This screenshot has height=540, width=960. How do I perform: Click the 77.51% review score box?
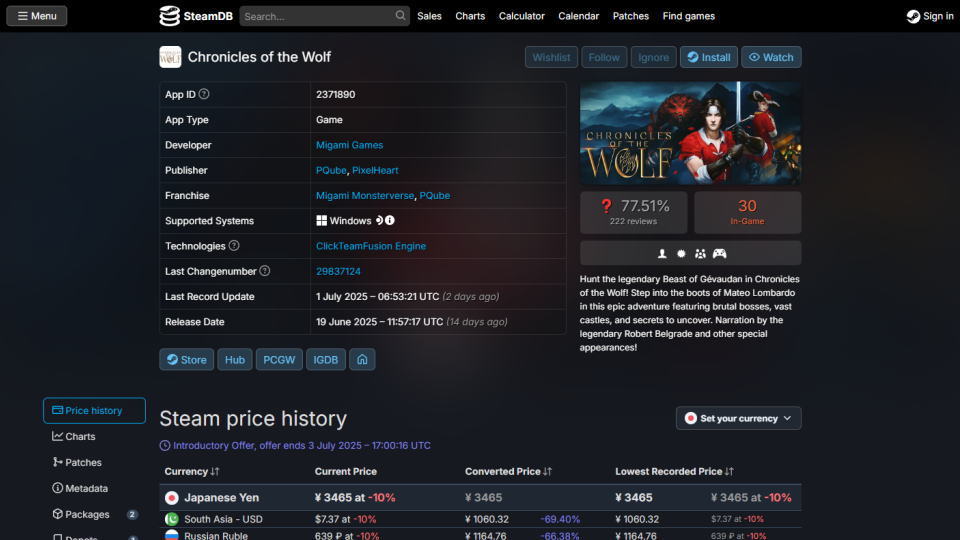(x=634, y=212)
